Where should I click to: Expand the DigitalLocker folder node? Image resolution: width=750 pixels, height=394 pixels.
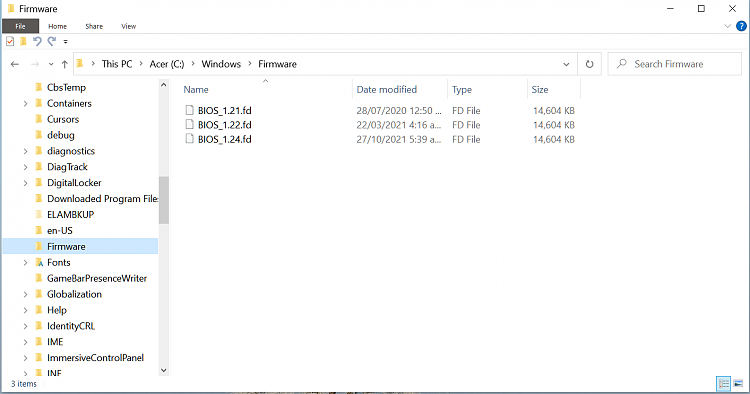coord(25,183)
